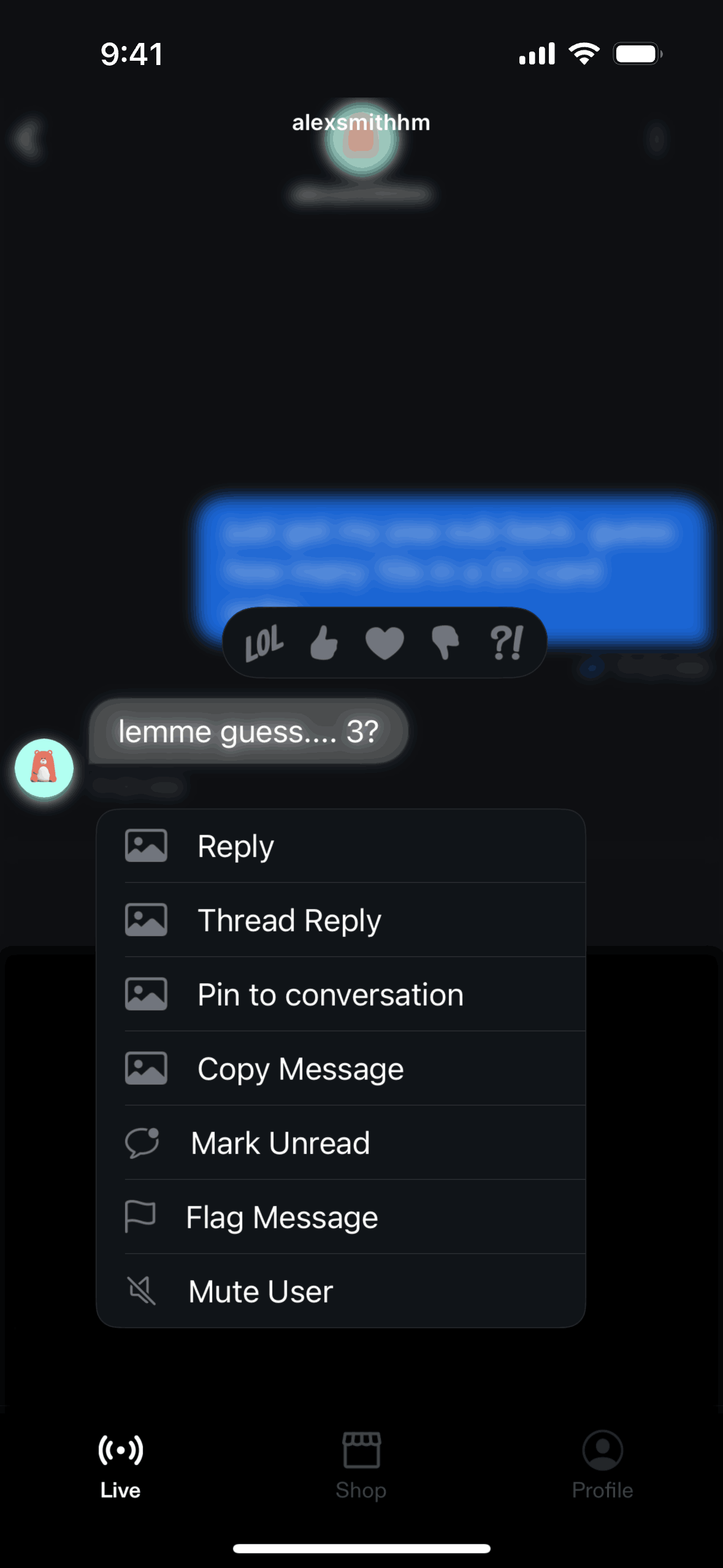723x1568 pixels.
Task: Click the muted speaker icon
Action: [141, 1291]
